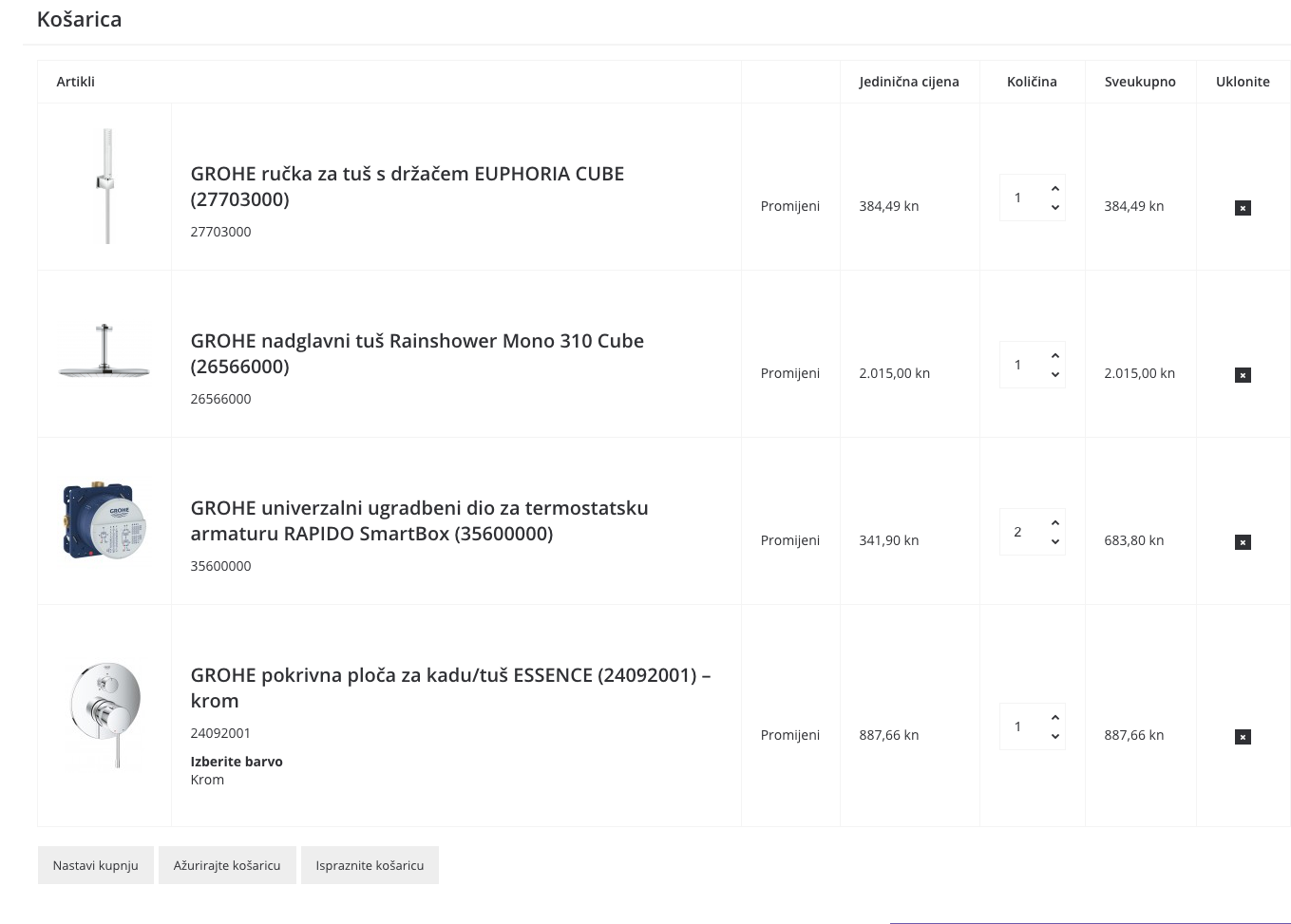
Task: Click the Artikli column header
Action: [x=75, y=82]
